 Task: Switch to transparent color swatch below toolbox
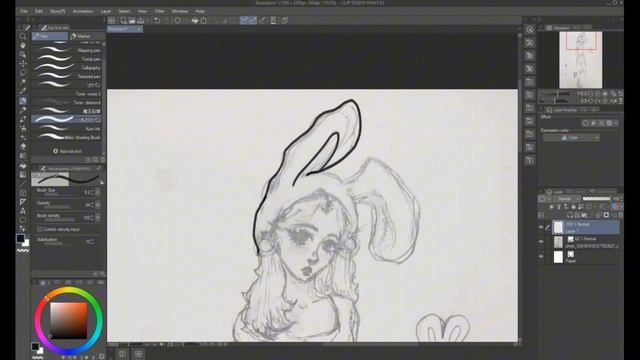[x=23, y=251]
